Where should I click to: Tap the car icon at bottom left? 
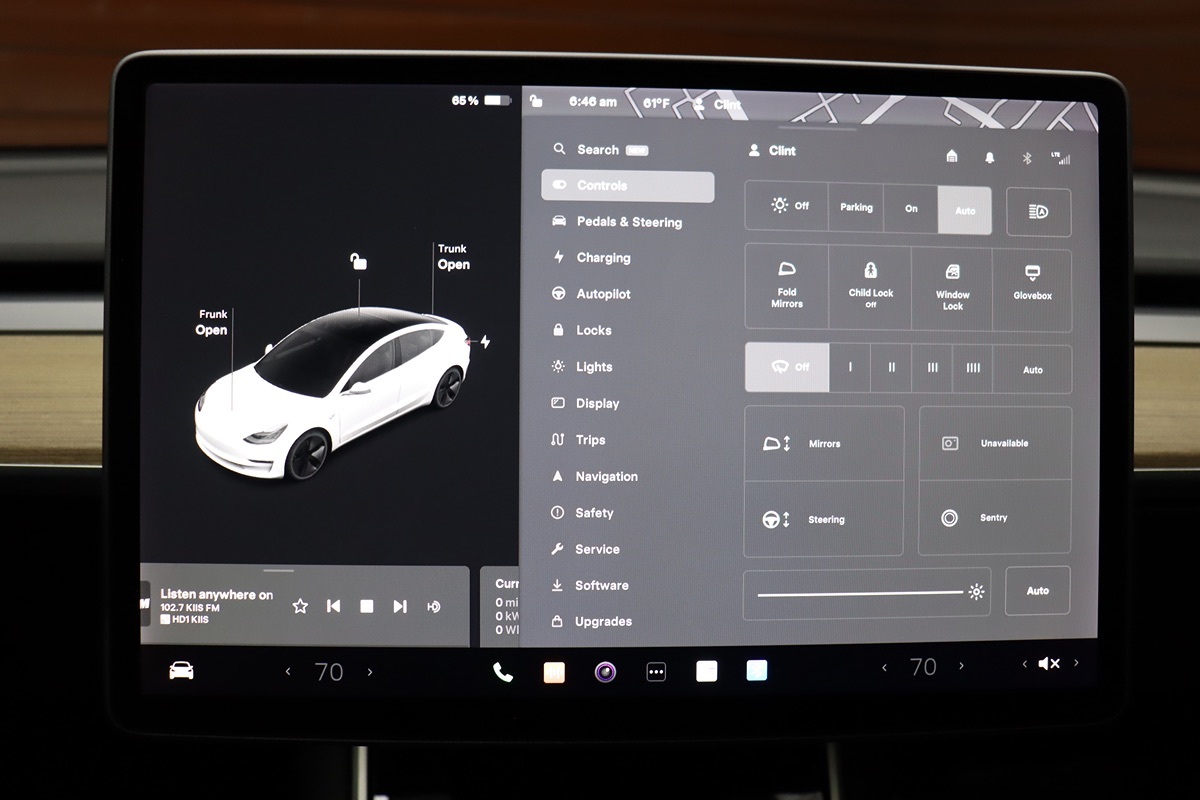pos(181,671)
